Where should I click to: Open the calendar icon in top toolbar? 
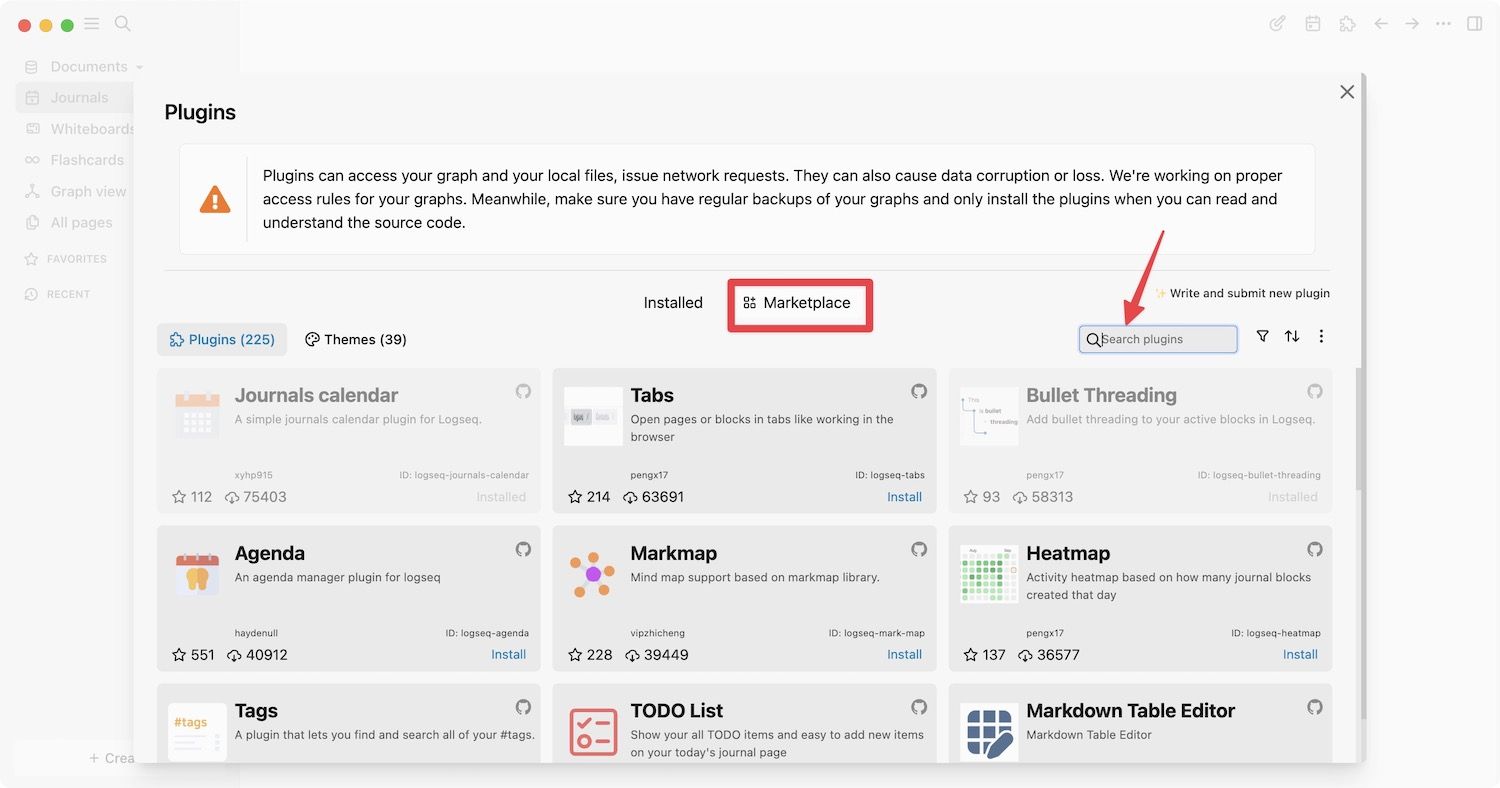tap(1313, 24)
